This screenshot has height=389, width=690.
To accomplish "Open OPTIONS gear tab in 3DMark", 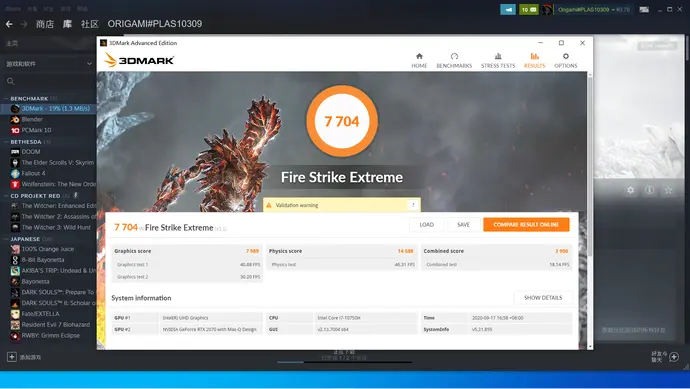I will pyautogui.click(x=565, y=60).
